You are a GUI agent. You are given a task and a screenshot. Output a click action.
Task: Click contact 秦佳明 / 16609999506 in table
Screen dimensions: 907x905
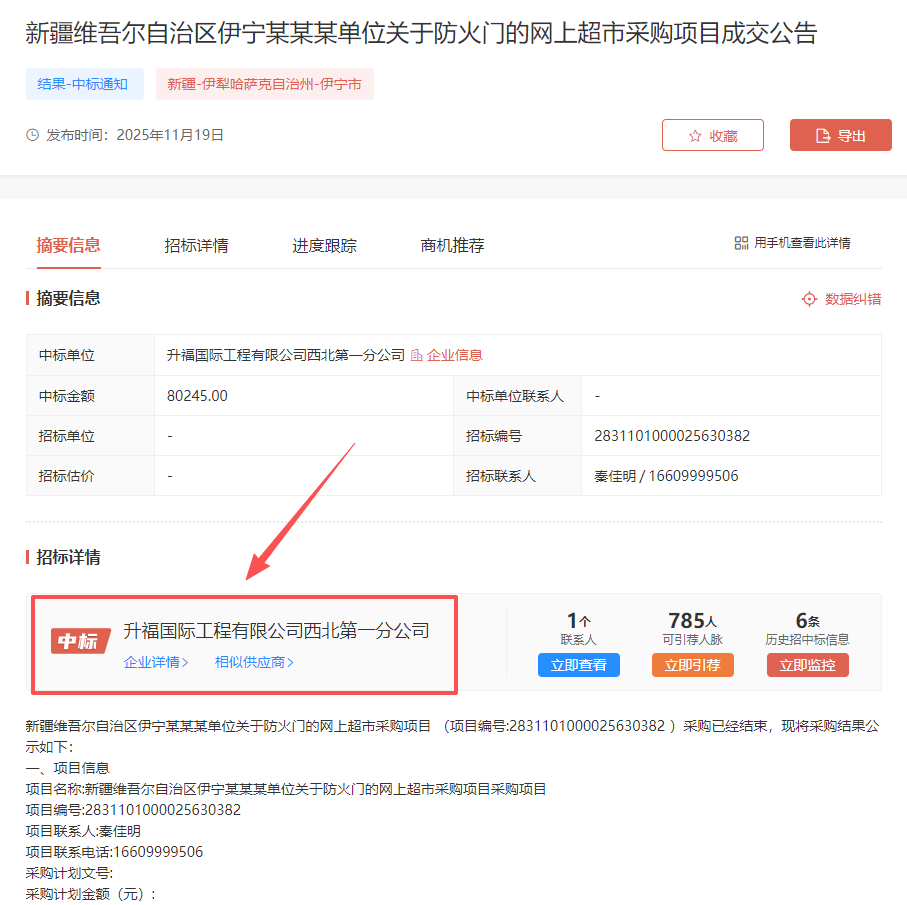pos(666,476)
